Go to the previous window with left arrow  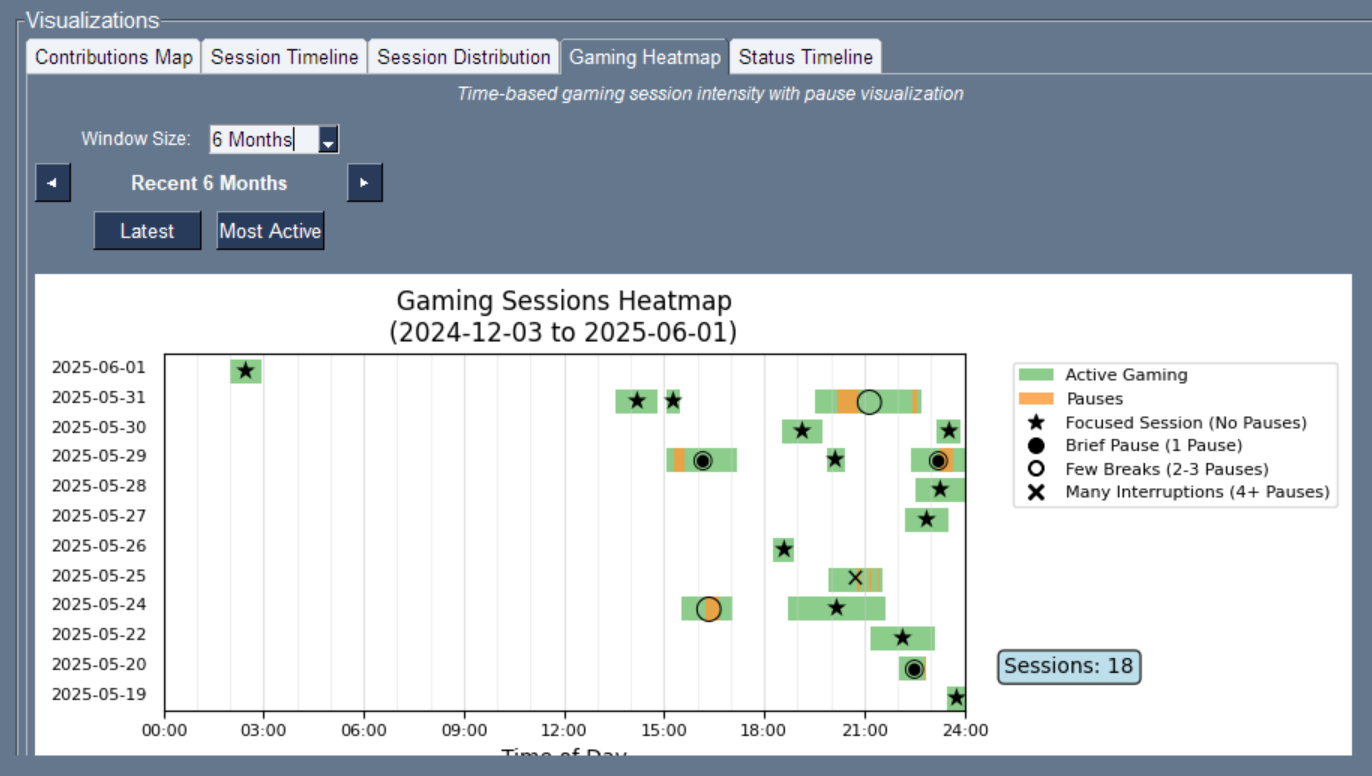coord(53,183)
